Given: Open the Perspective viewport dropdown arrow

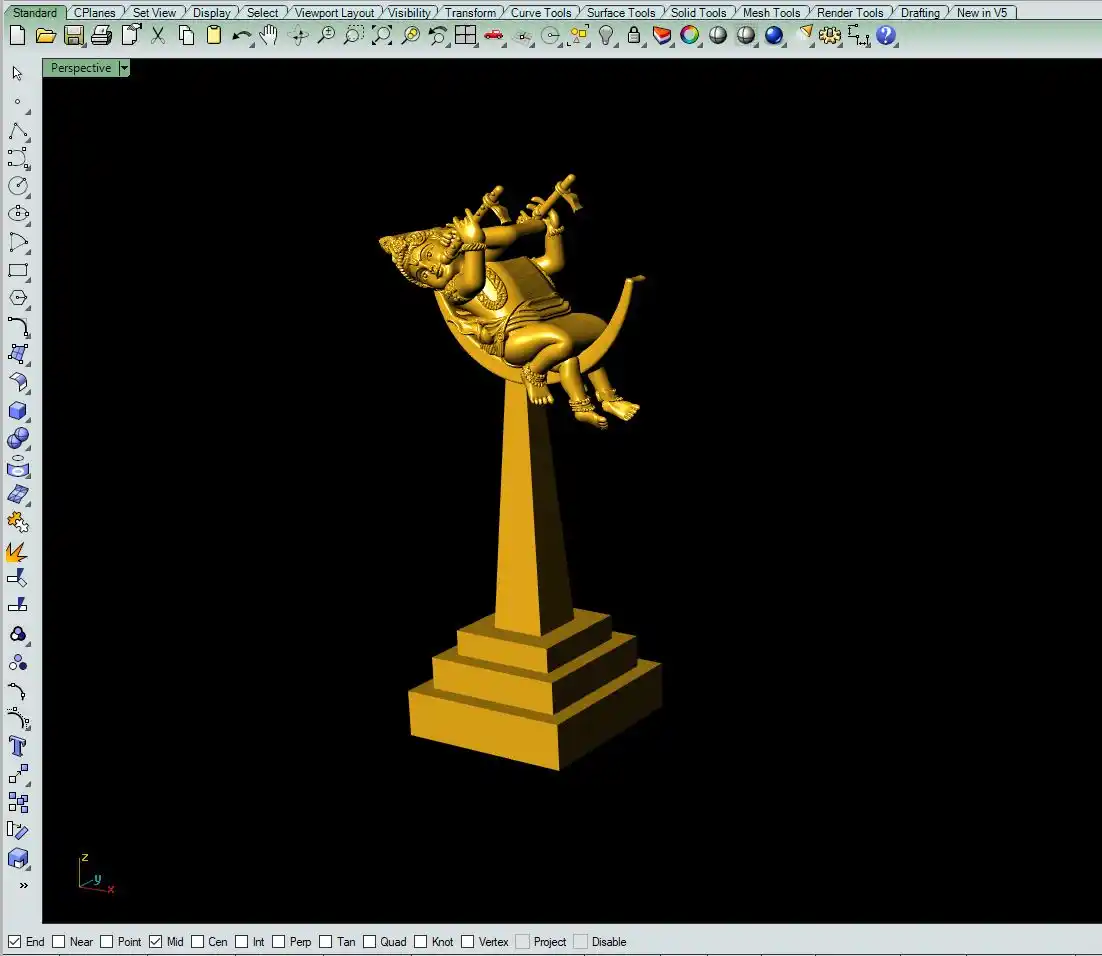Looking at the screenshot, I should [124, 68].
